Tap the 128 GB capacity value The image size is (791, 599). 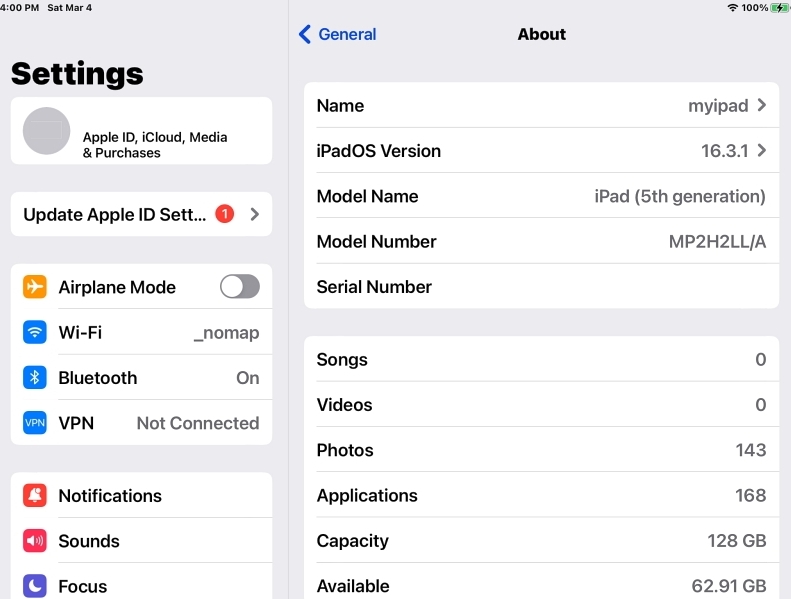coord(737,541)
